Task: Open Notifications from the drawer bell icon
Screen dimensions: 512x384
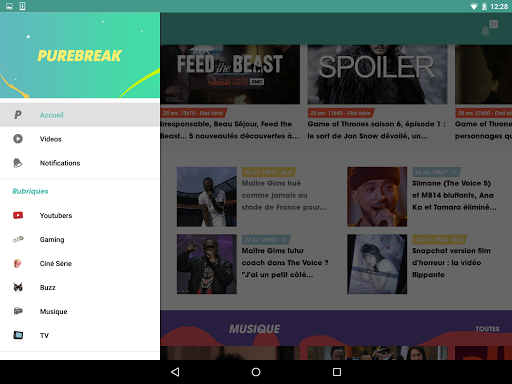Action: tap(18, 163)
